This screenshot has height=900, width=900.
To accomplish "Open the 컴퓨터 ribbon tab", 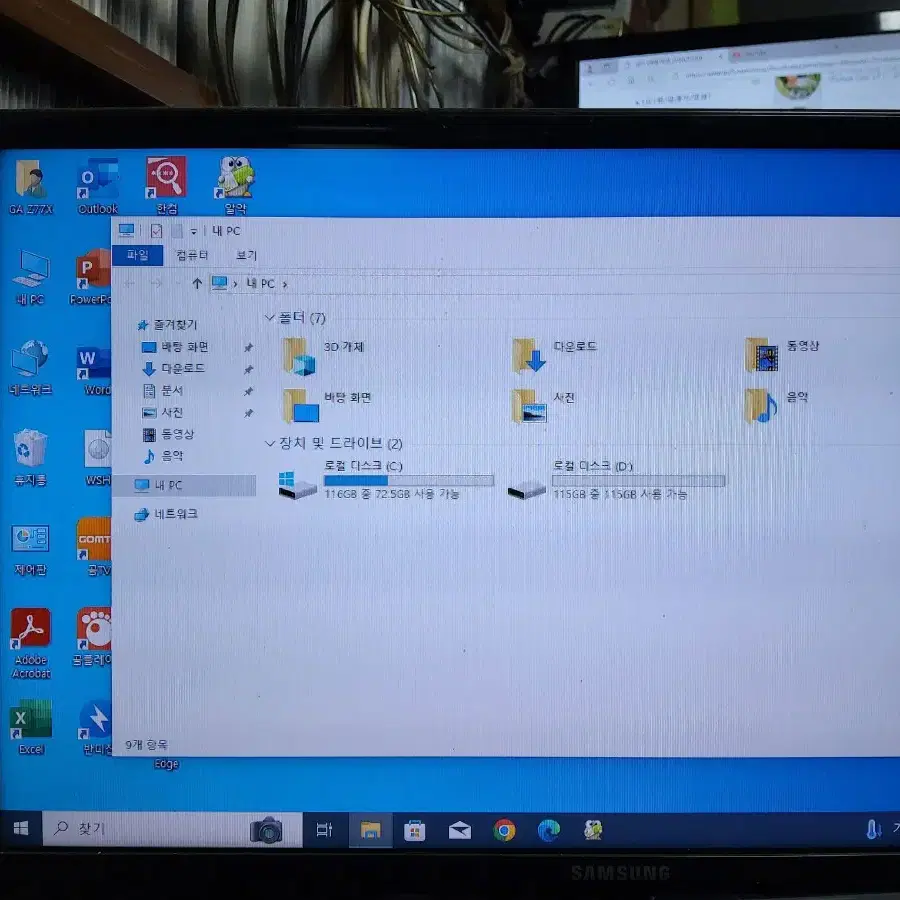I will click(192, 255).
